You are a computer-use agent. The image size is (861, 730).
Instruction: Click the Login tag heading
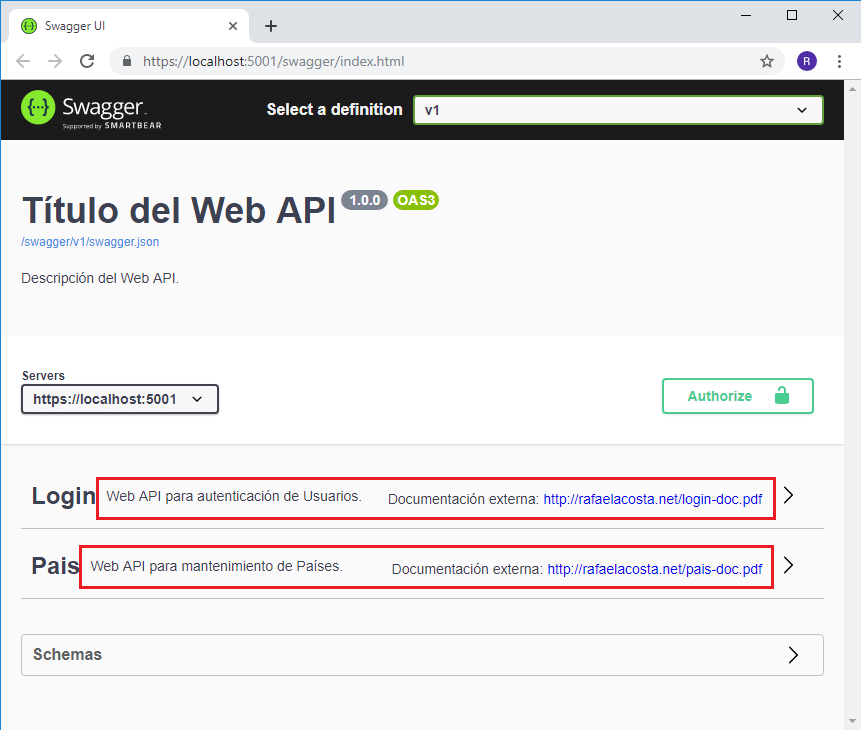64,496
